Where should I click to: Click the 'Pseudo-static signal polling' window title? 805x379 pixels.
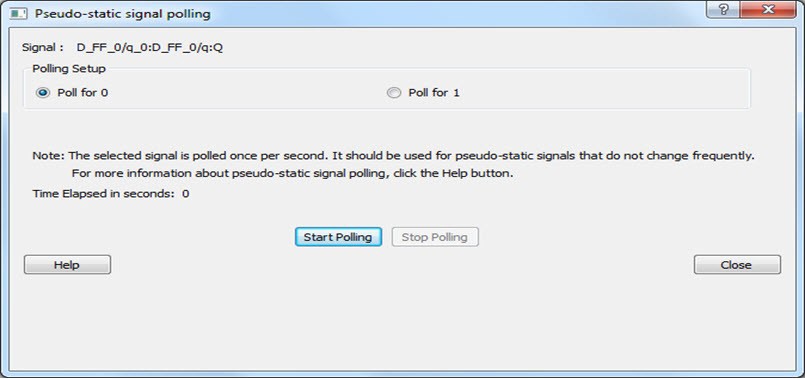[x=123, y=14]
